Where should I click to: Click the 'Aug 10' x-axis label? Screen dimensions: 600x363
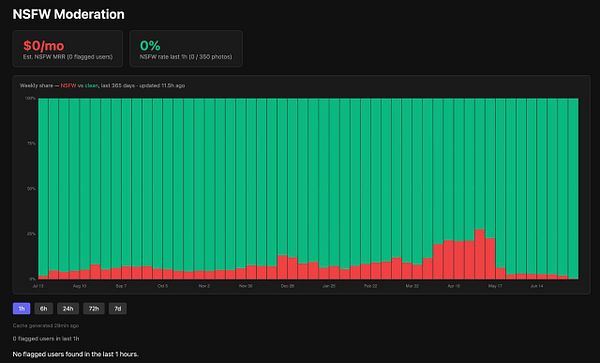(80, 286)
